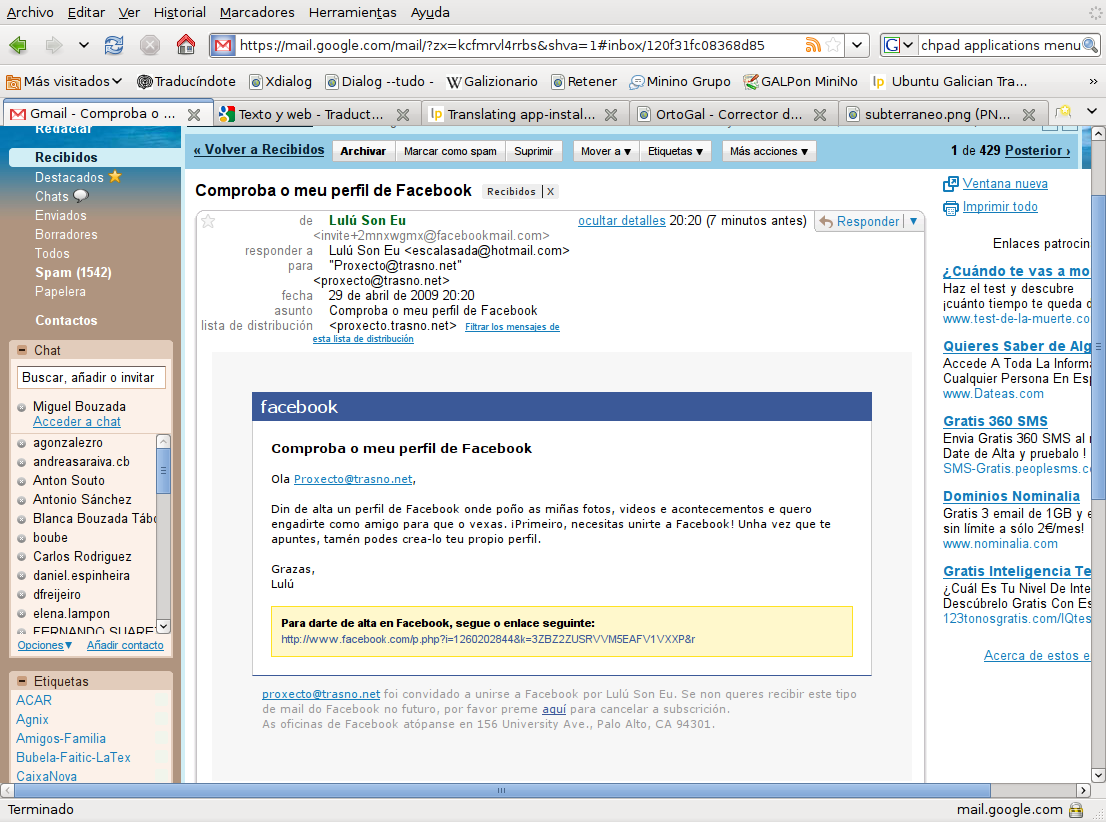Close the Gmail - Comproba tab
Screen dimensions: 1106x822
pos(194,114)
